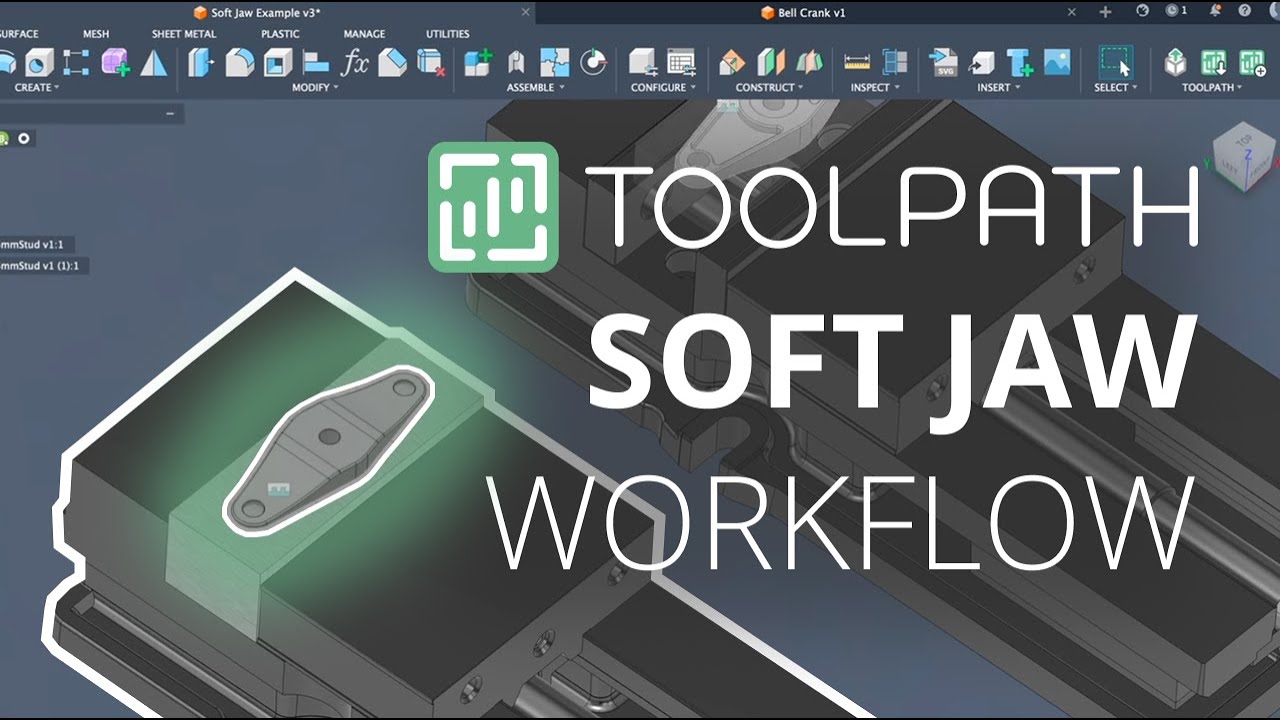Open Change Parameters (fx) dialog
1280x720 pixels.
354,63
